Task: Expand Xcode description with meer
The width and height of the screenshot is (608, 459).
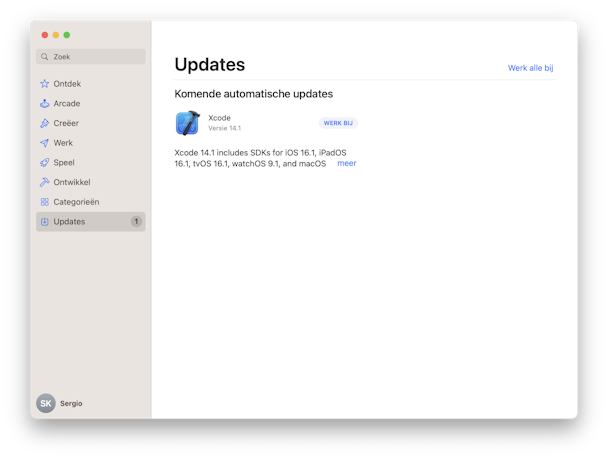Action: point(347,163)
